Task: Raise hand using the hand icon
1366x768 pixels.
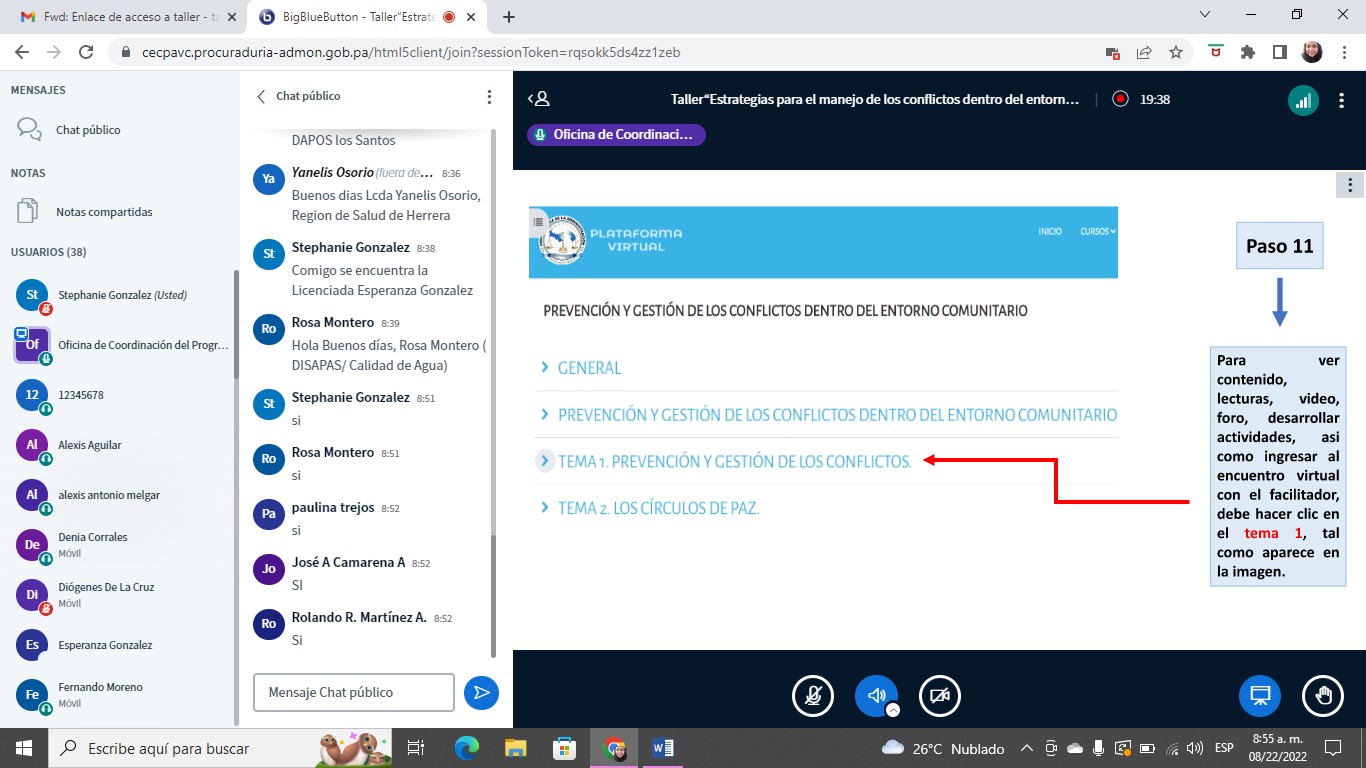Action: [1323, 696]
